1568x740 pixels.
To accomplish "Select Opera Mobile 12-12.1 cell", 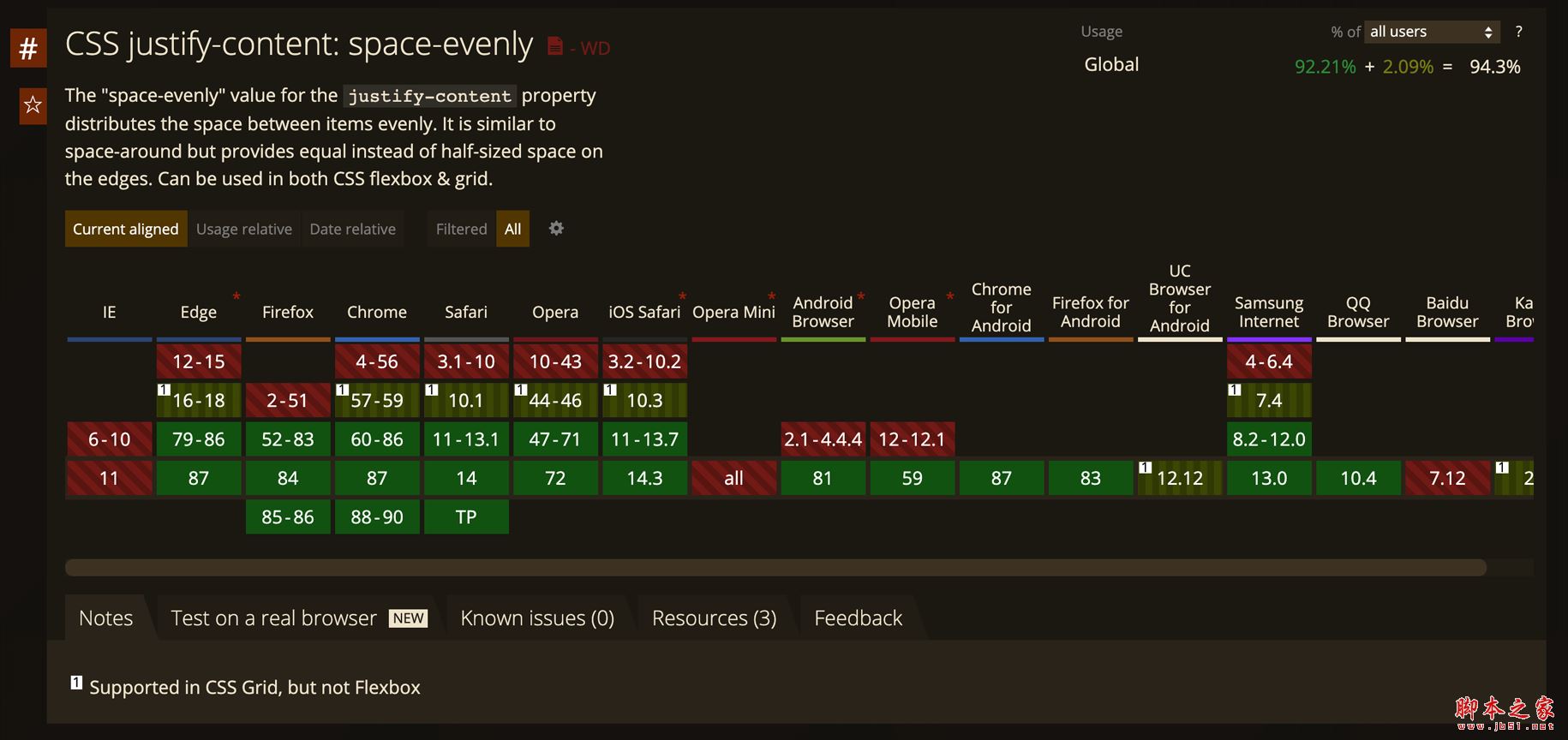I will click(913, 439).
